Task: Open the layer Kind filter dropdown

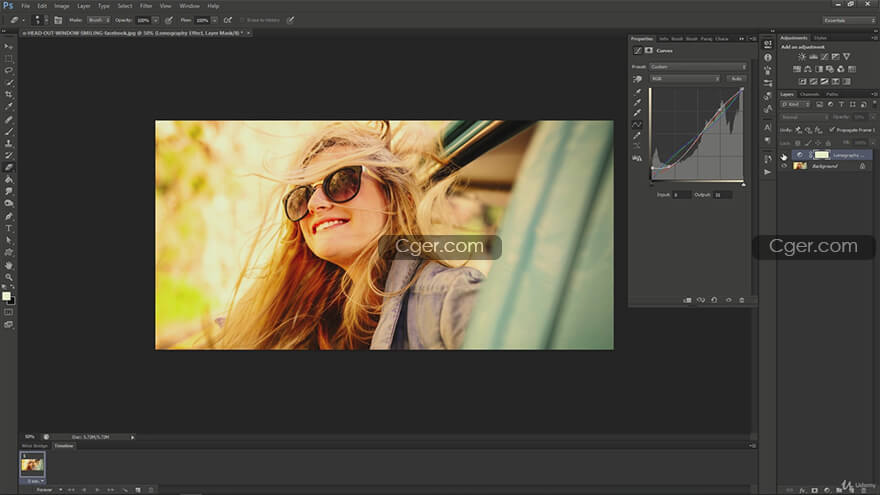Action: pyautogui.click(x=796, y=104)
